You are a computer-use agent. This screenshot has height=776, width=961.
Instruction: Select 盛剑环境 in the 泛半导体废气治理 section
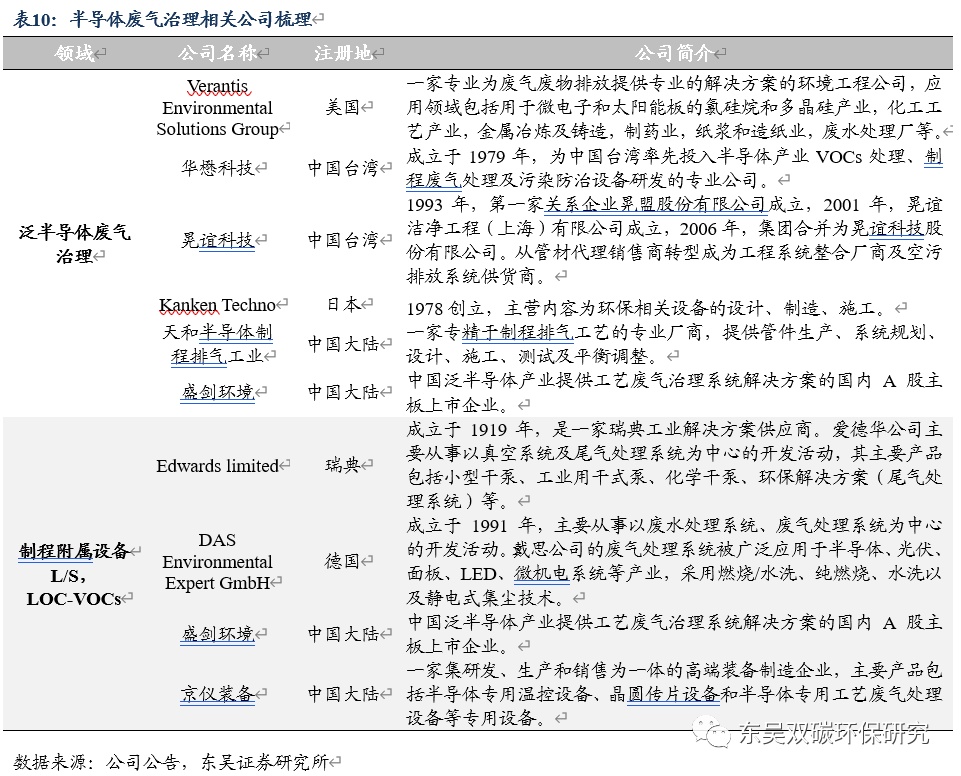pos(218,392)
